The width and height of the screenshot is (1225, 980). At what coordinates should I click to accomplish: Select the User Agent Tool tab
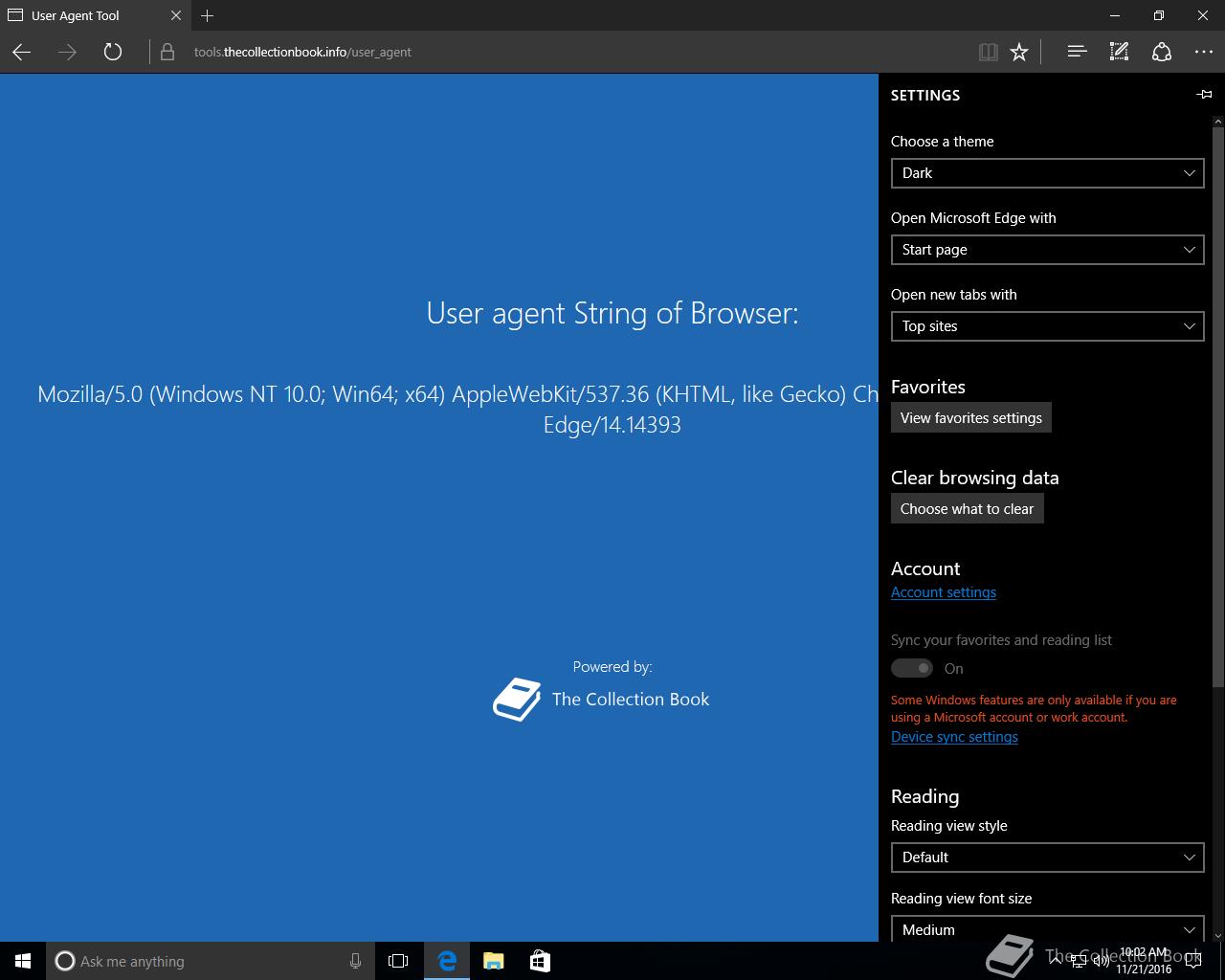94,15
